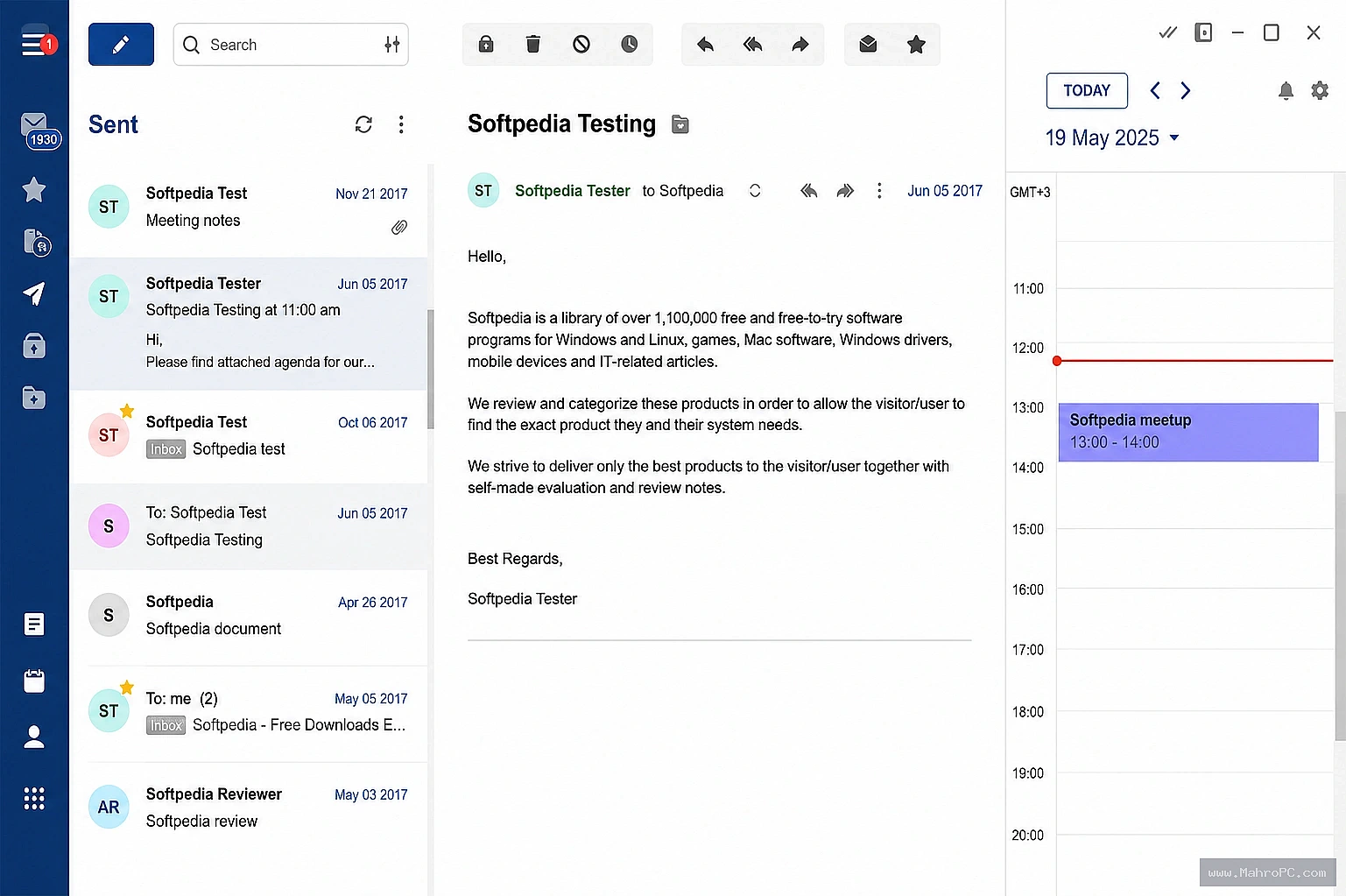Image resolution: width=1346 pixels, height=896 pixels.
Task: Open the drafts documents sidebar icon
Action: (36, 243)
